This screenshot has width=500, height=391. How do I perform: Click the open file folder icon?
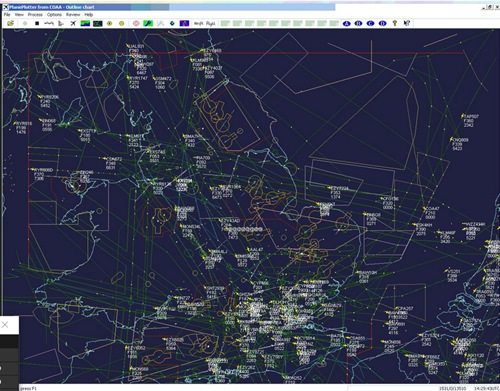click(10, 23)
